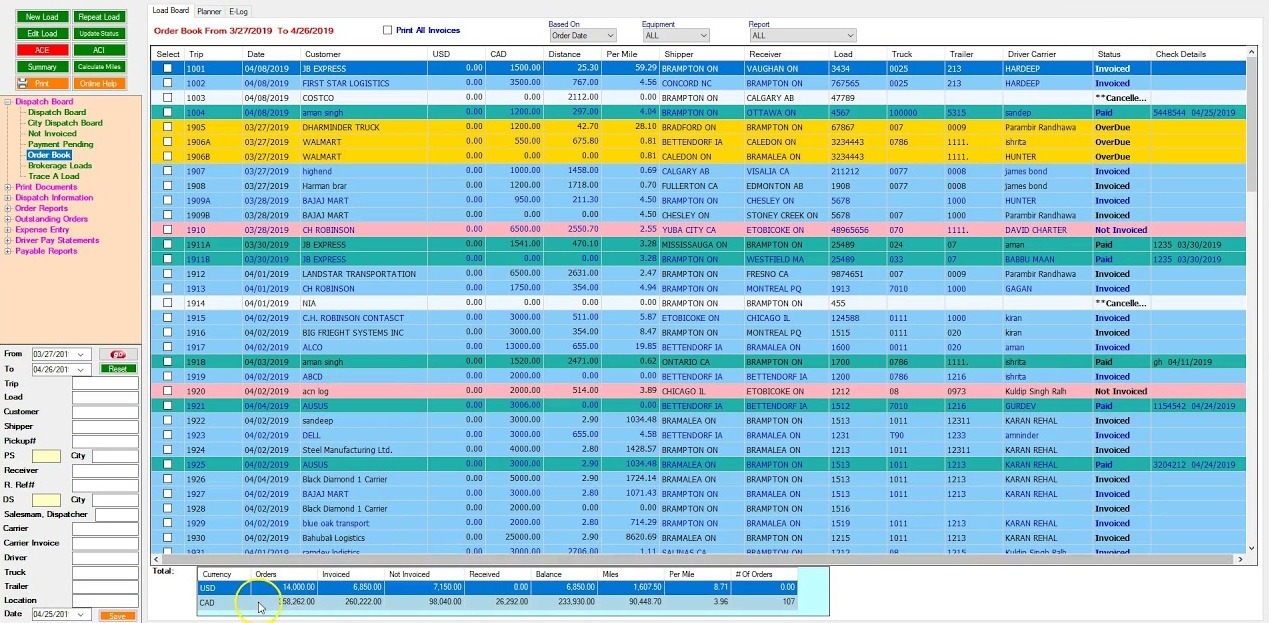Click the yellow PS input box
Image resolution: width=1269 pixels, height=623 pixels.
pyautogui.click(x=46, y=456)
